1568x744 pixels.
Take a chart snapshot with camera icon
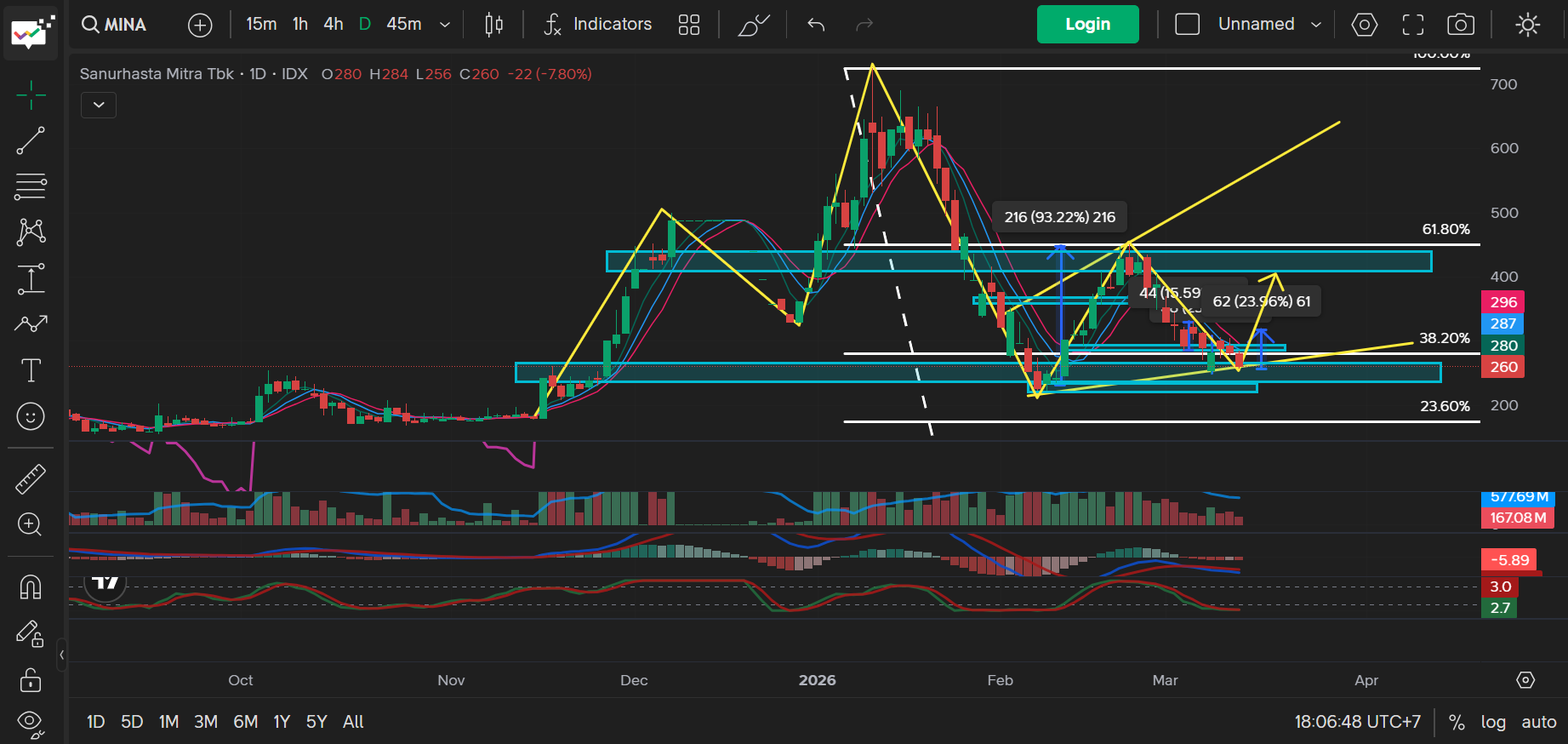[x=1461, y=25]
